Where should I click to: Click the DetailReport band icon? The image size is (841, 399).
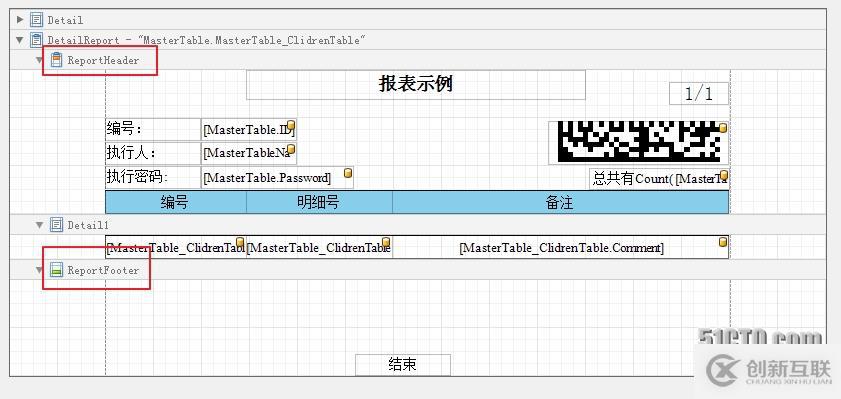[36, 40]
